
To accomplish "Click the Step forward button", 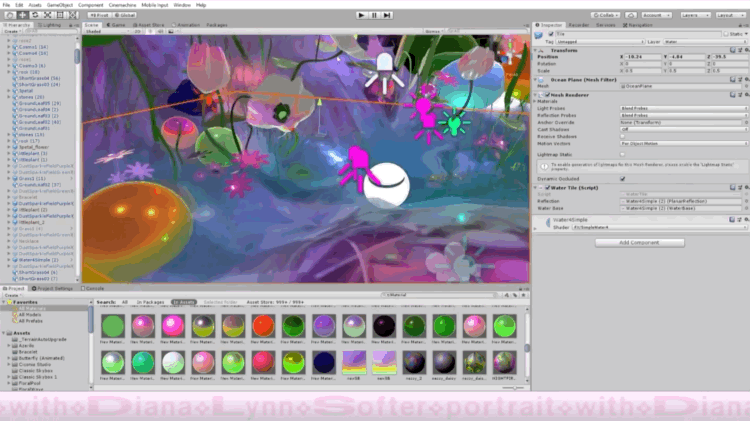I will pyautogui.click(x=387, y=15).
